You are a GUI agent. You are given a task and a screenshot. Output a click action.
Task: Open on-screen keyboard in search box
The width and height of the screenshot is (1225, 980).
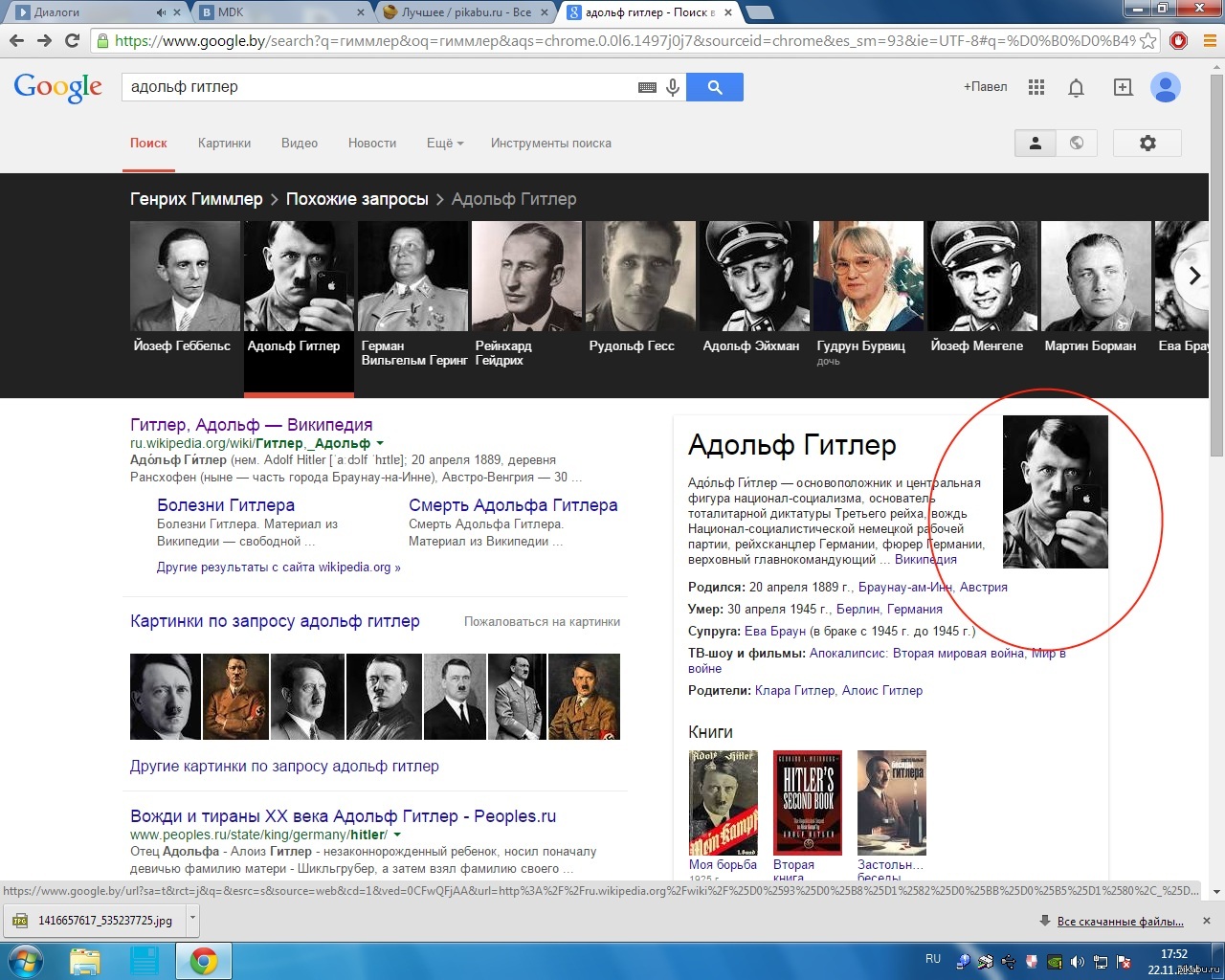[x=647, y=87]
